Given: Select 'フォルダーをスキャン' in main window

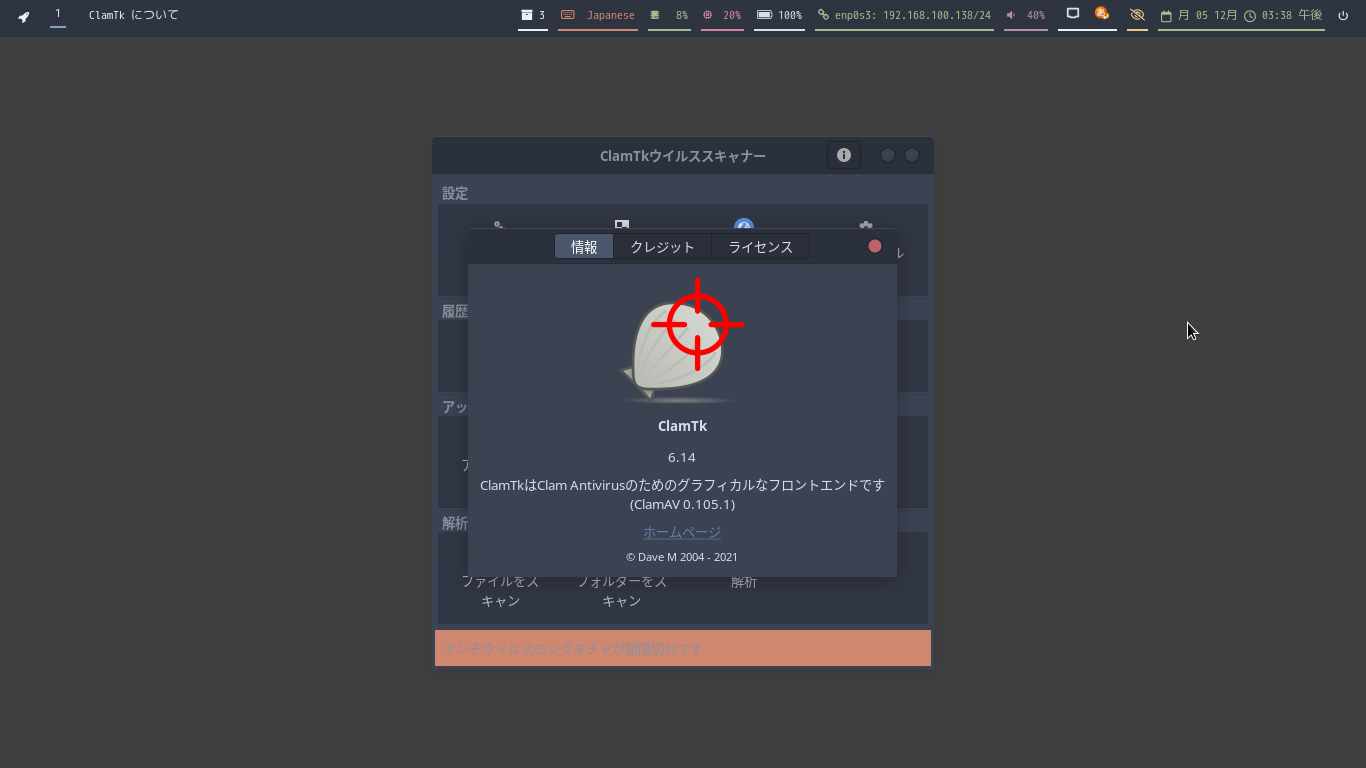Looking at the screenshot, I should coord(622,591).
